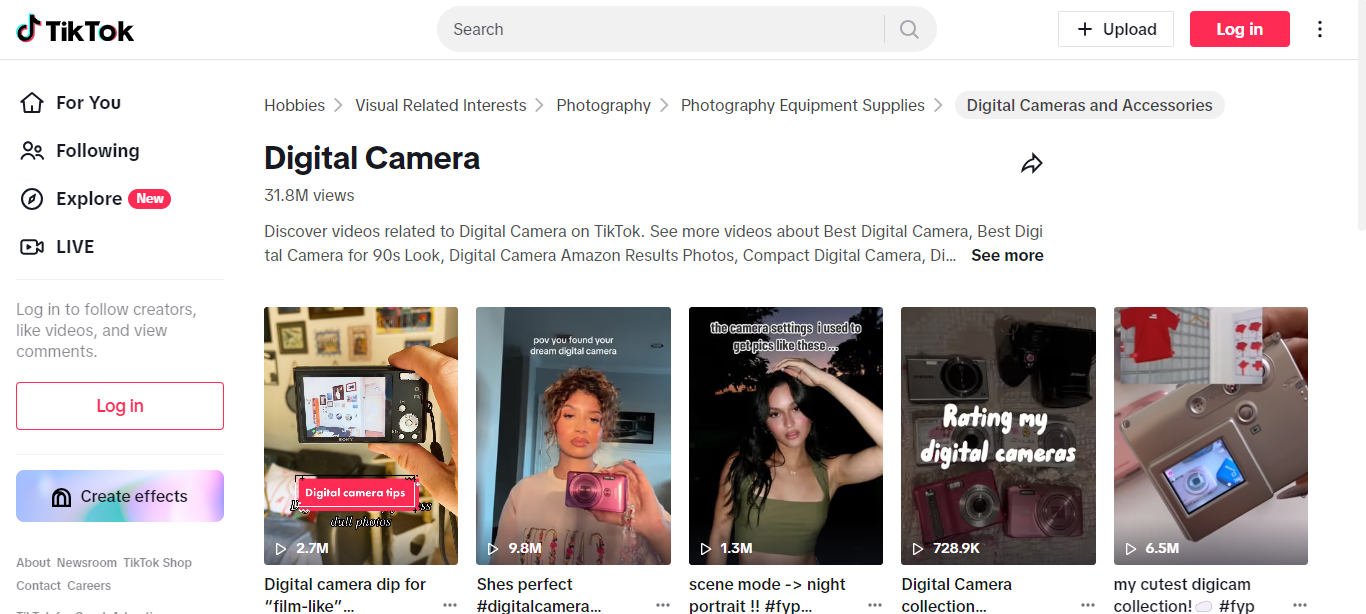Viewport: 1366px width, 614px height.
Task: Click the search magnifier icon
Action: coord(909,30)
